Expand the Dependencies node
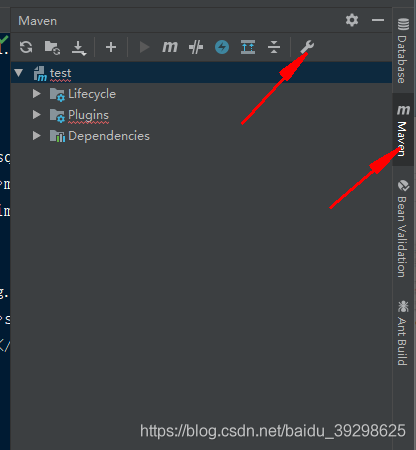416x450 pixels. (x=37, y=136)
